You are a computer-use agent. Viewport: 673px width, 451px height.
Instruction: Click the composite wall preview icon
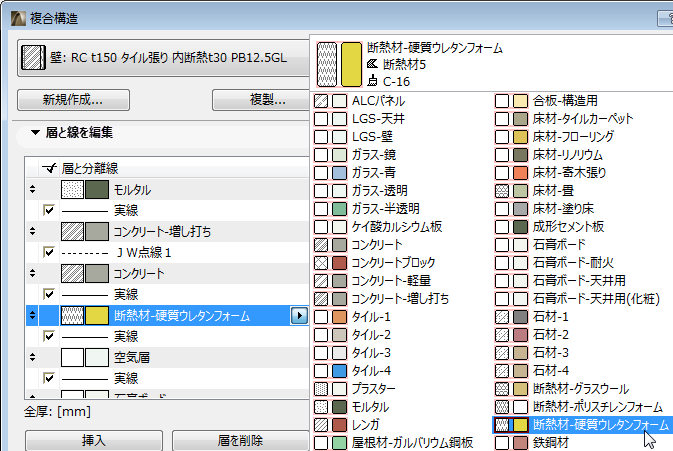33,58
